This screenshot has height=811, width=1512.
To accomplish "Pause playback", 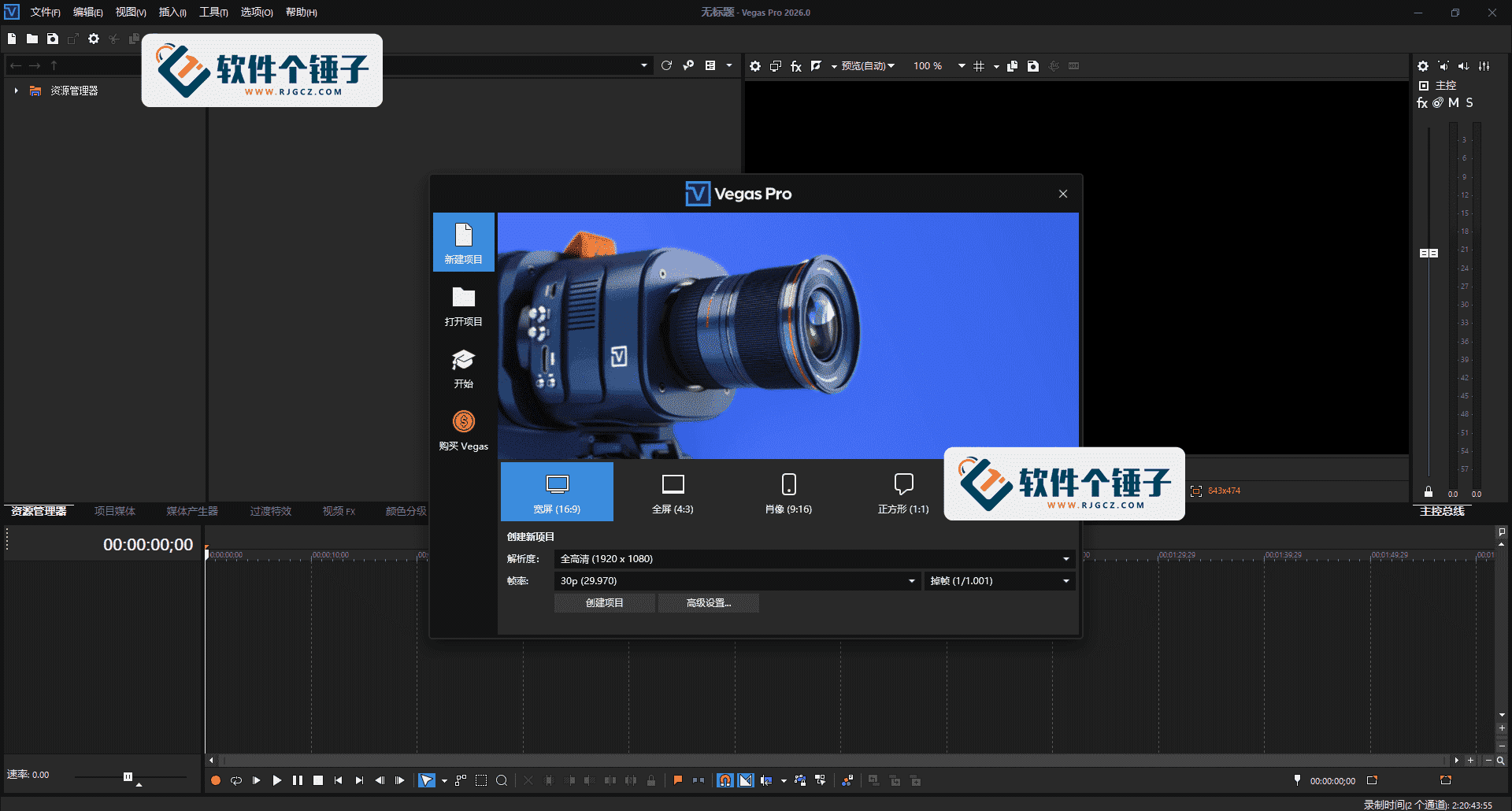I will coord(297,780).
